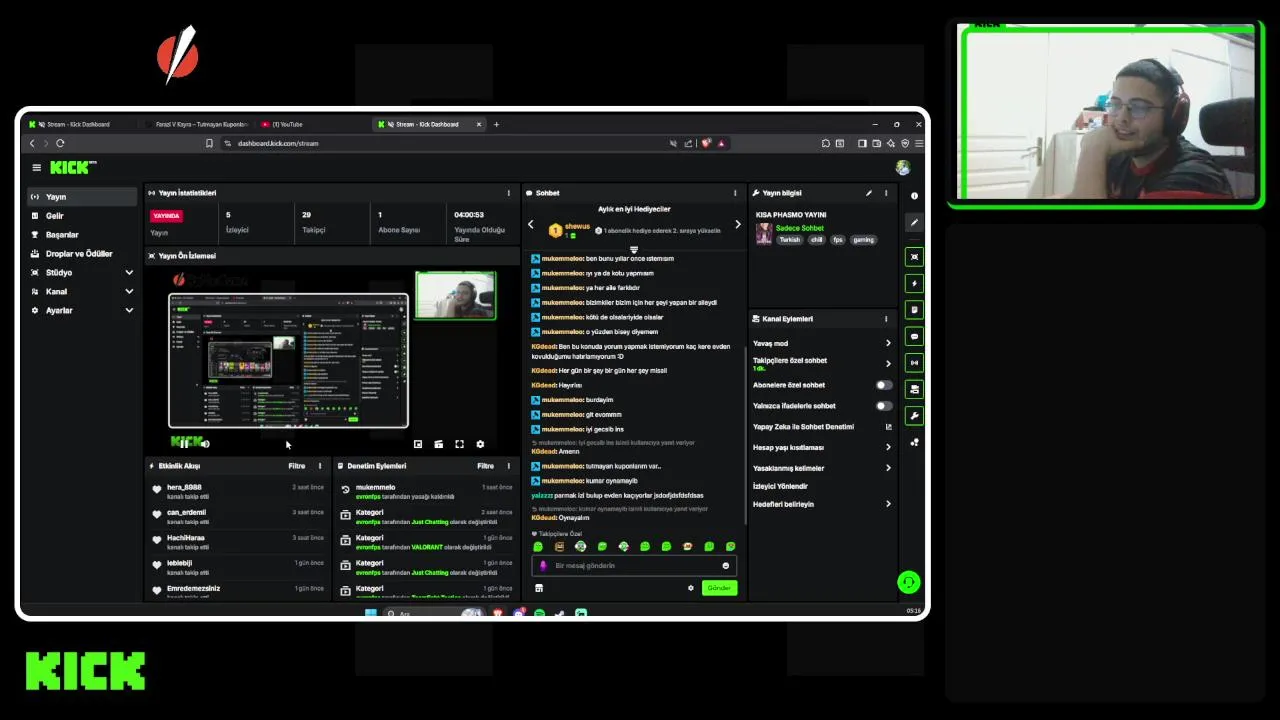The image size is (1280, 720).
Task: Expand the Ayarlar sidebar group
Action: click(82, 311)
